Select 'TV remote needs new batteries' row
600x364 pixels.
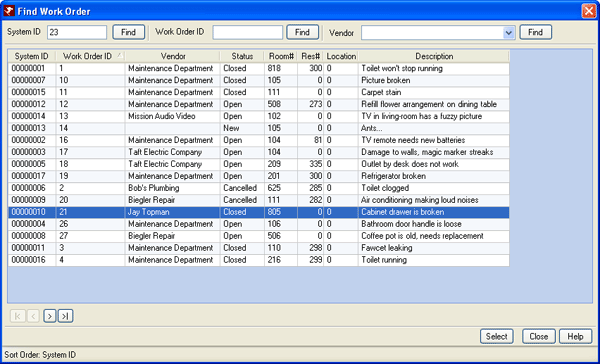tap(259, 140)
